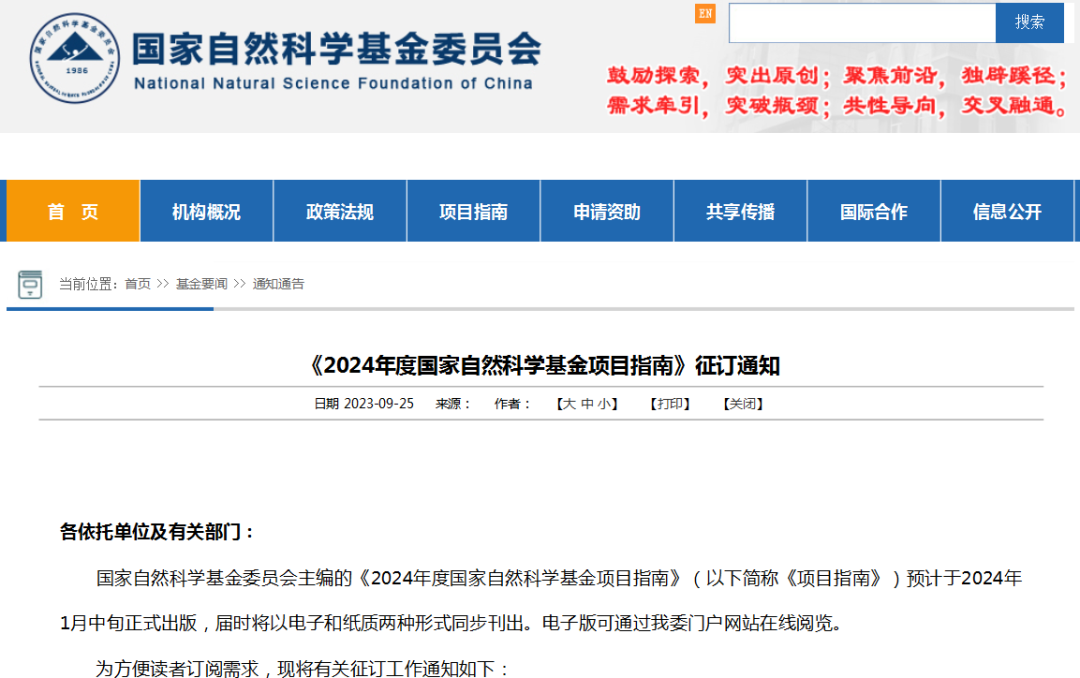This screenshot has width=1080, height=678.
Task: Open the 项目指南 menu item
Action: (474, 212)
